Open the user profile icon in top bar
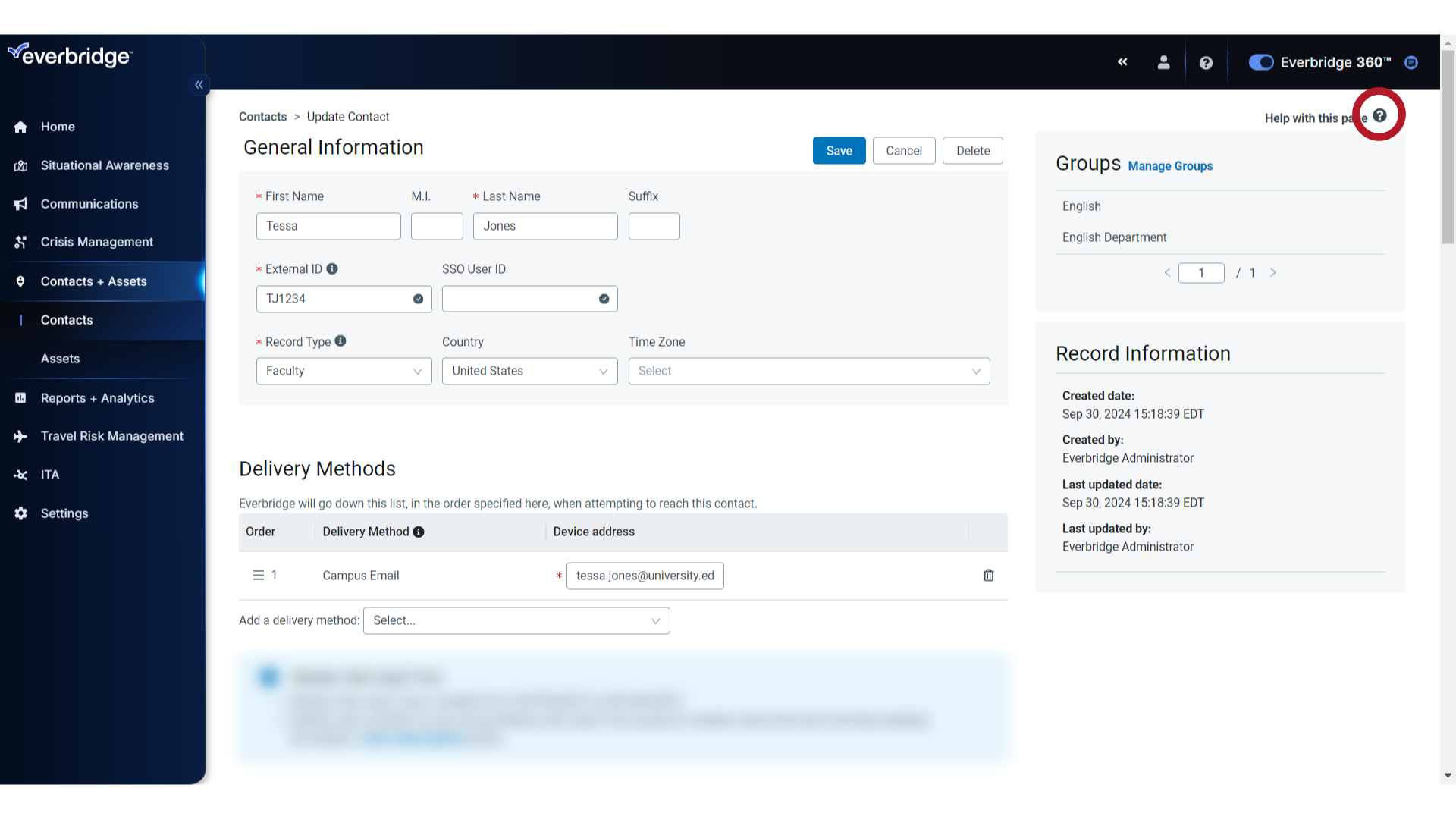 click(x=1164, y=62)
